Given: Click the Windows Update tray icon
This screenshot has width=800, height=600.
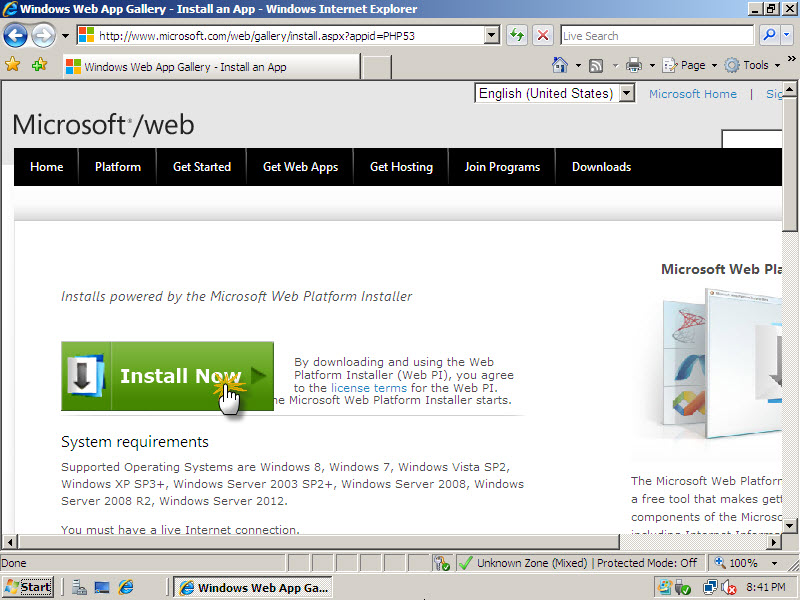Looking at the screenshot, I should [x=664, y=588].
